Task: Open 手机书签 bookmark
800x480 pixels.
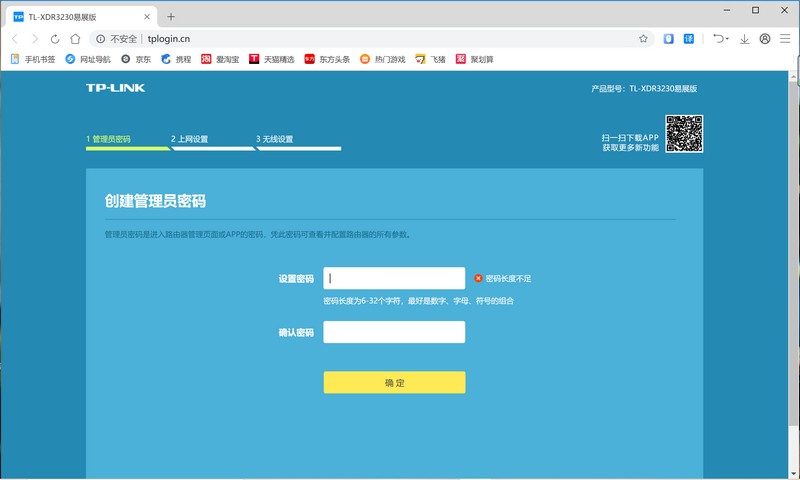Action: coord(33,59)
